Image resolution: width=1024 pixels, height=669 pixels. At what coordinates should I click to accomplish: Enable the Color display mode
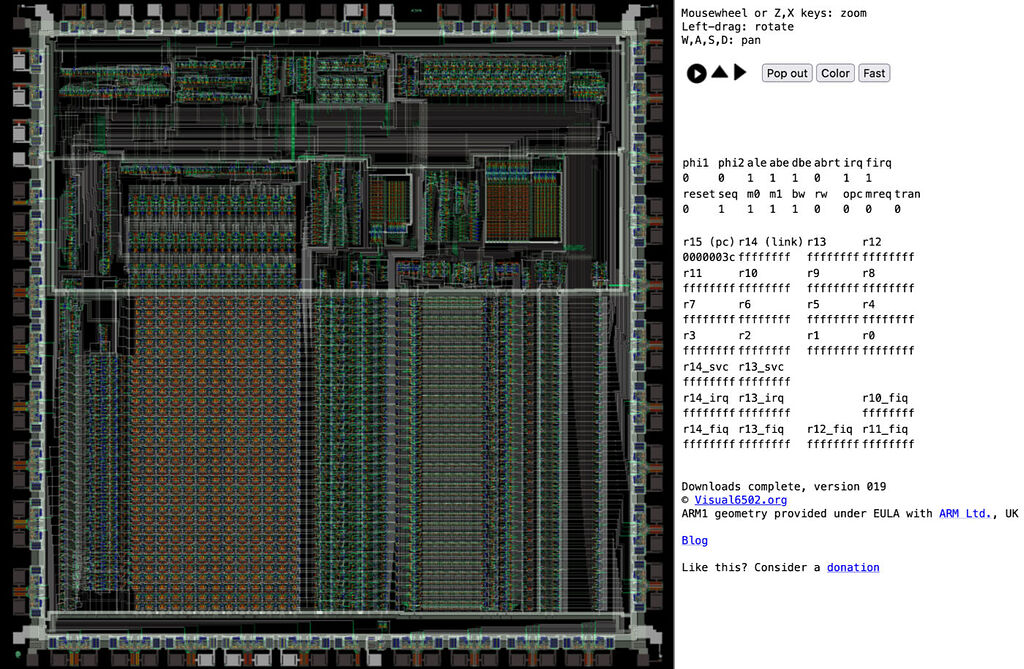coord(835,72)
